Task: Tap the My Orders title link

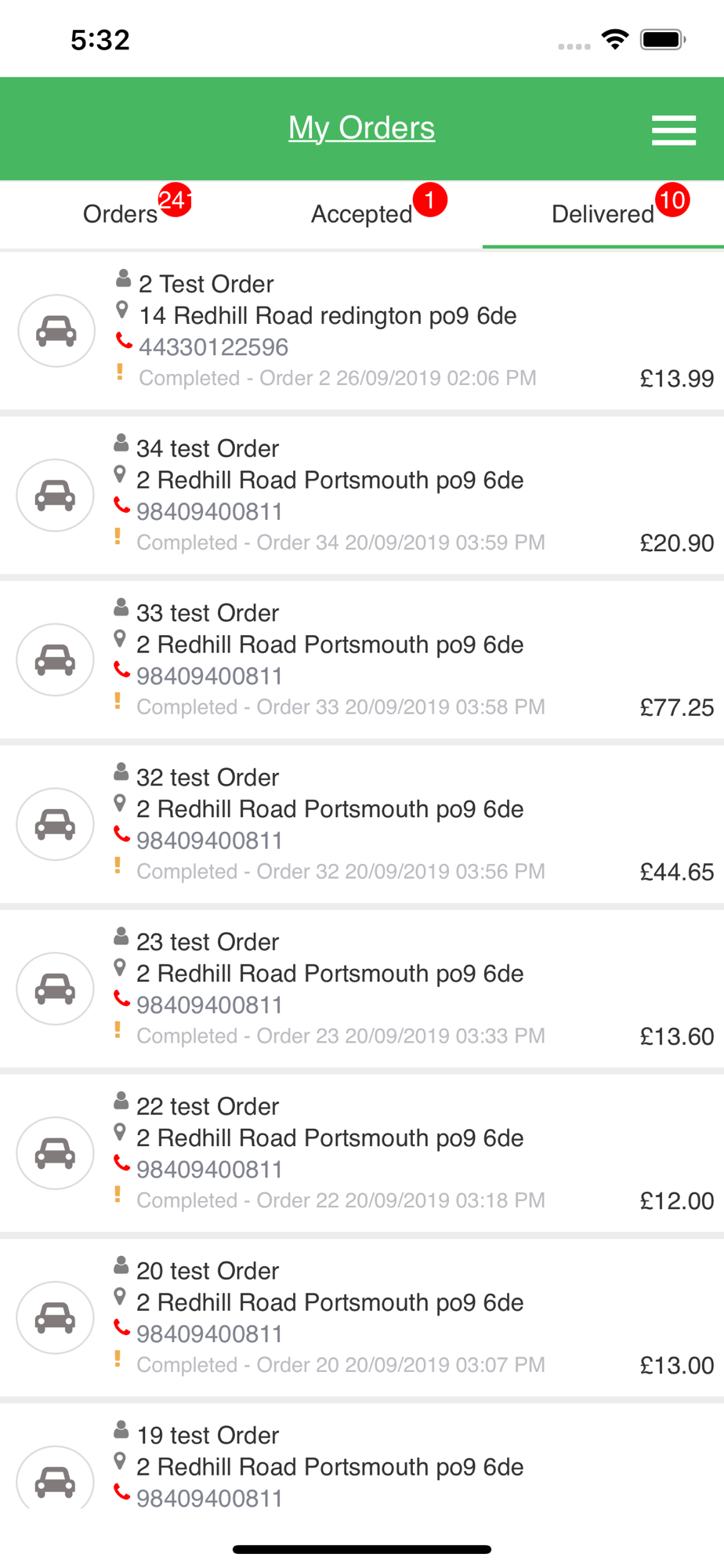Action: pos(361,128)
